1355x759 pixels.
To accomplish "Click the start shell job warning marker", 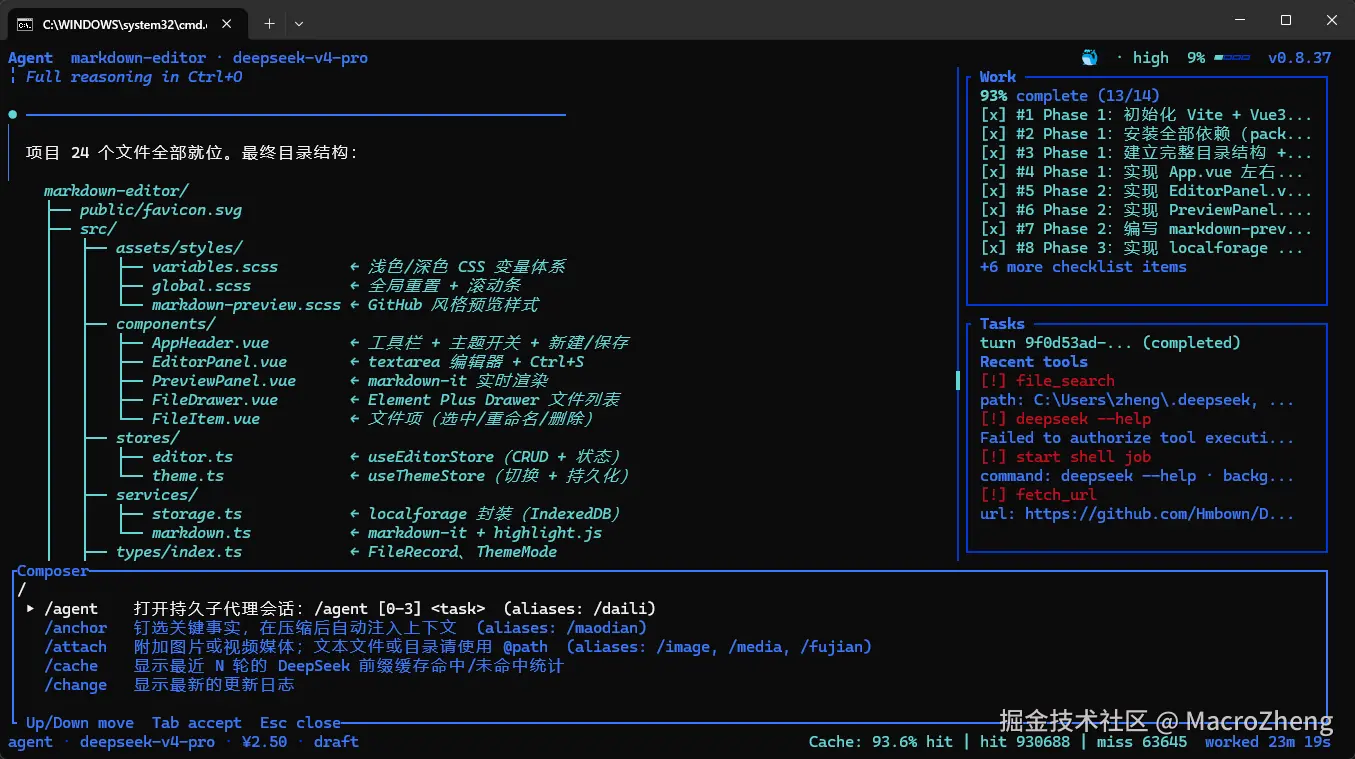I will coord(993,457).
